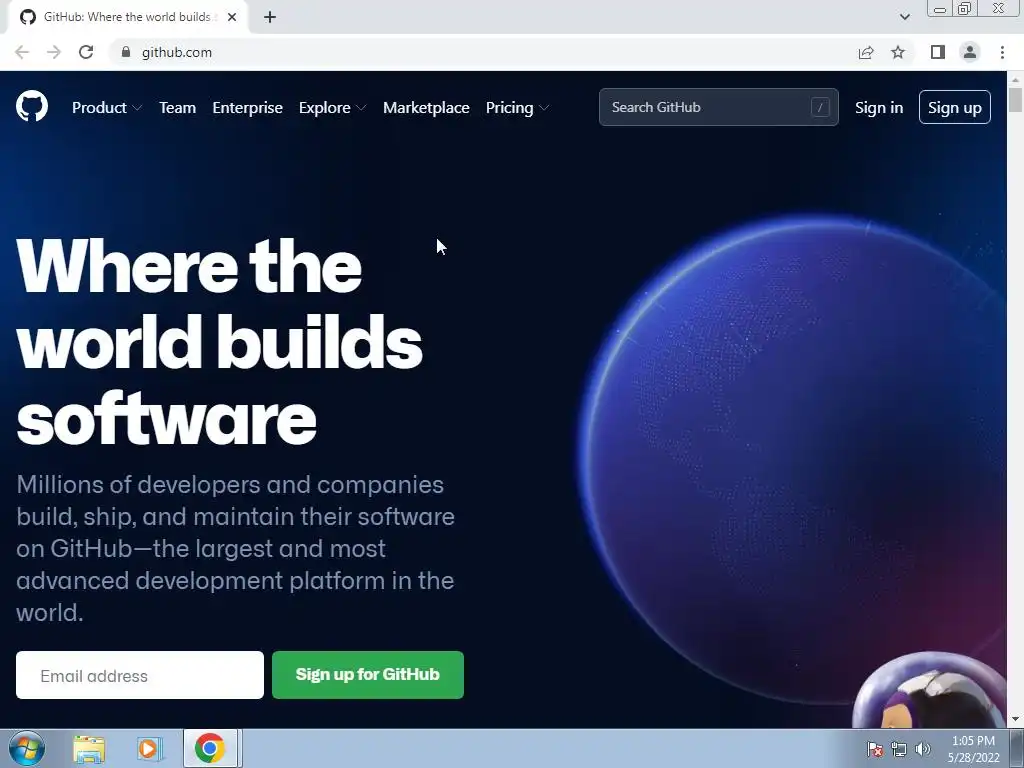
Task: Launch Windows Media Player from taskbar
Action: point(149,749)
